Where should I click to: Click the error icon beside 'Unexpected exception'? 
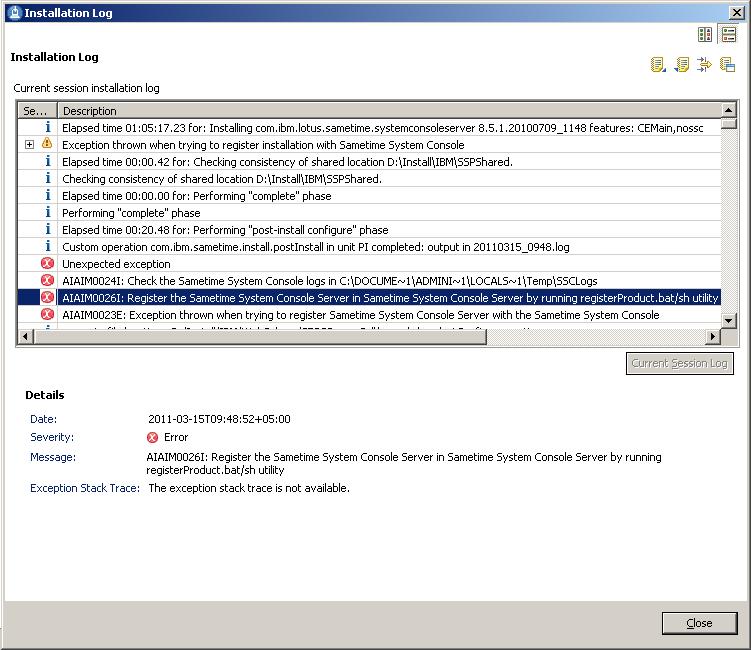click(x=47, y=263)
